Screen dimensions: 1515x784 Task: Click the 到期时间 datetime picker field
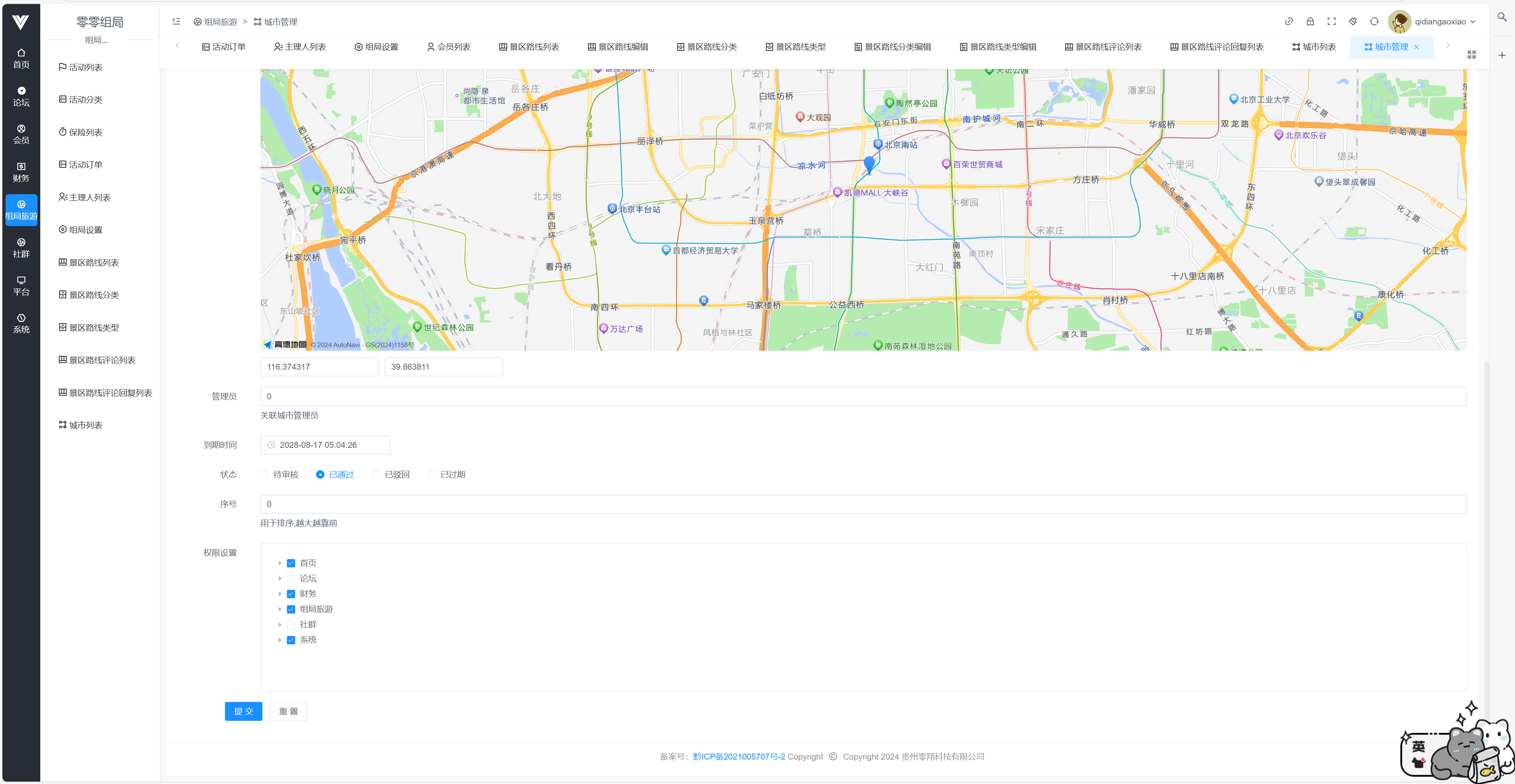[325, 445]
